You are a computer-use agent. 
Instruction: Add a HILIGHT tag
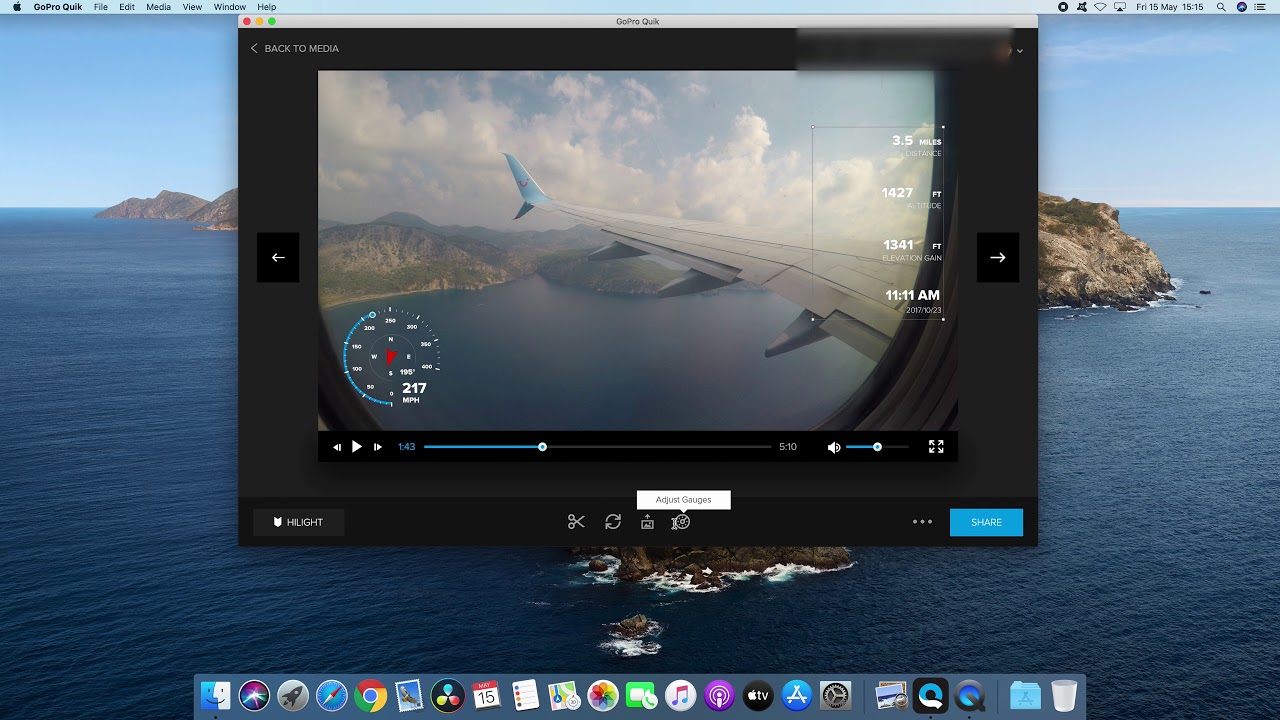[x=298, y=522]
